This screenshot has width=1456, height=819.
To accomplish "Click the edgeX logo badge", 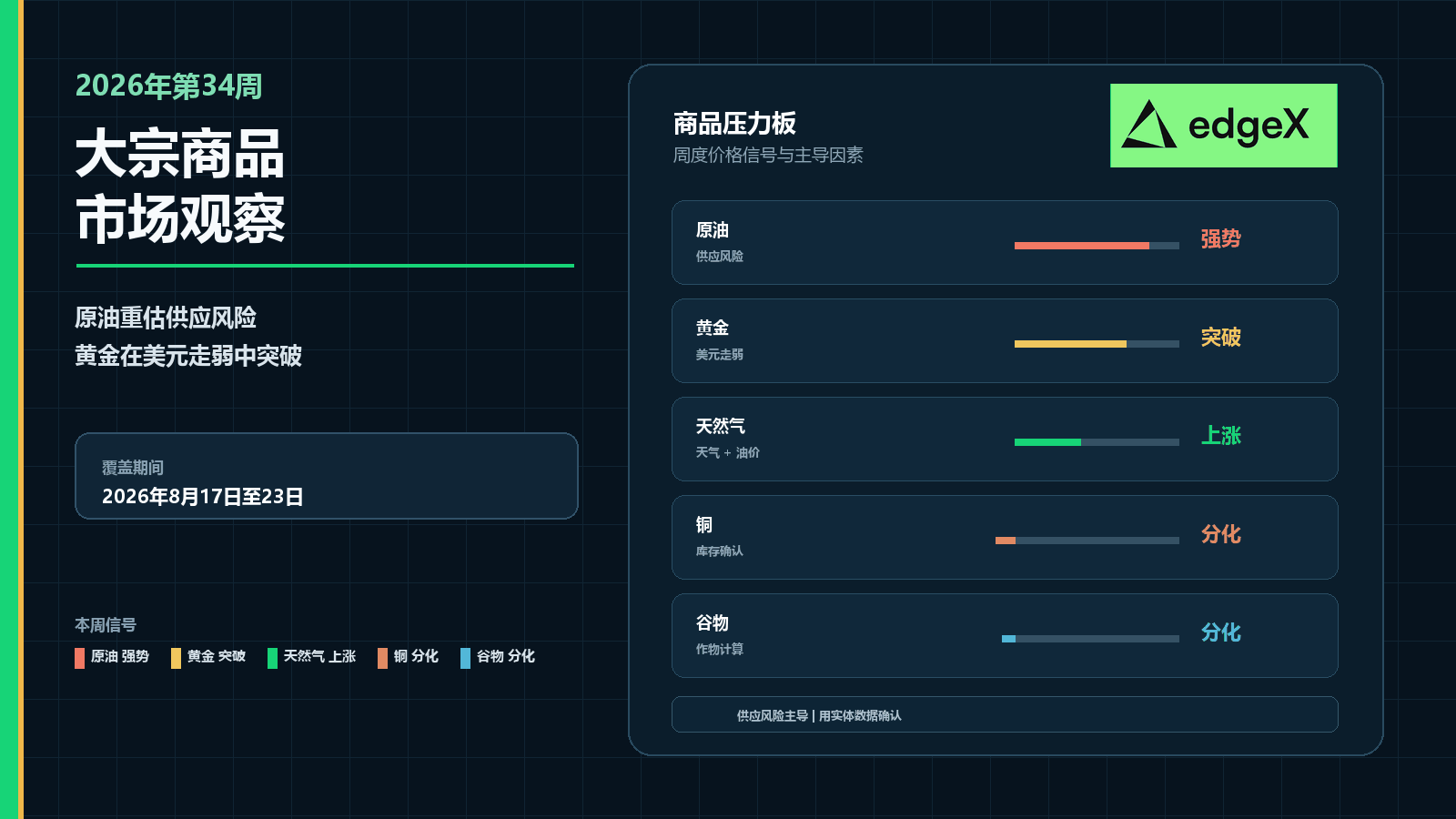I will 1223,126.
